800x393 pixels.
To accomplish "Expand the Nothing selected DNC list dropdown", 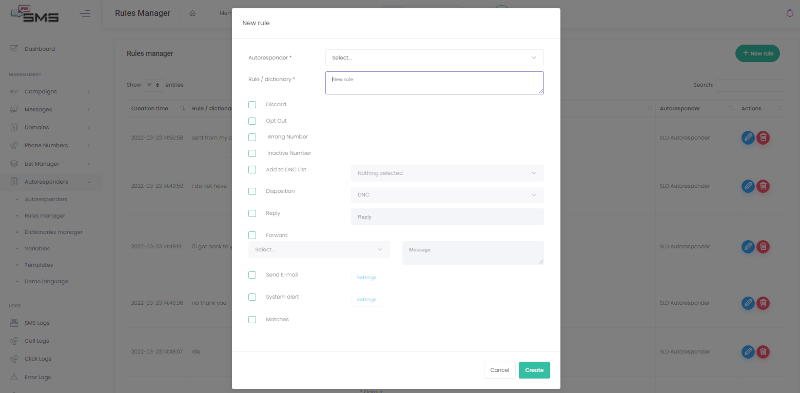I will point(447,174).
